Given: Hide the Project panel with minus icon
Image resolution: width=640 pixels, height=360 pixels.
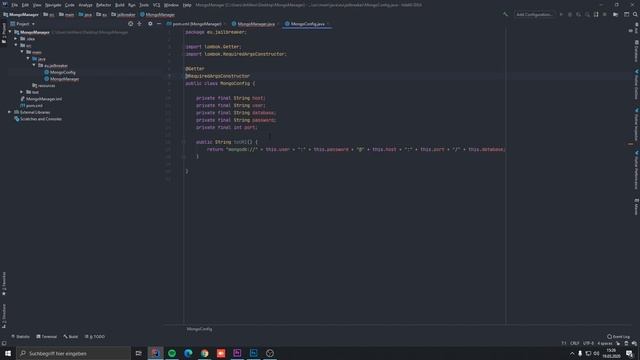Looking at the screenshot, I should pyautogui.click(x=159, y=24).
